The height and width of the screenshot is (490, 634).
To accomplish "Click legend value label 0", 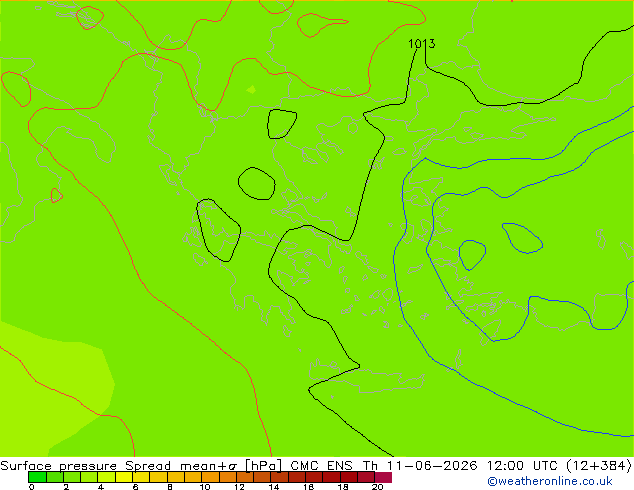I will click(32, 487).
